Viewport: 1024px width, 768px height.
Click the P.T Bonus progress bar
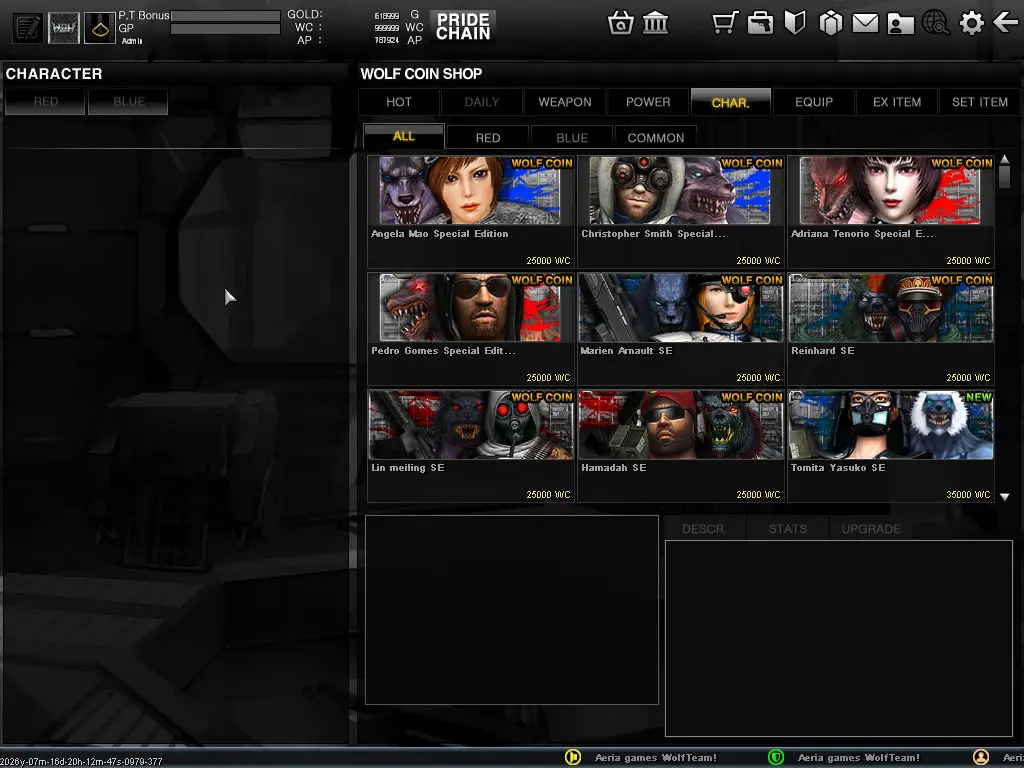[x=225, y=15]
